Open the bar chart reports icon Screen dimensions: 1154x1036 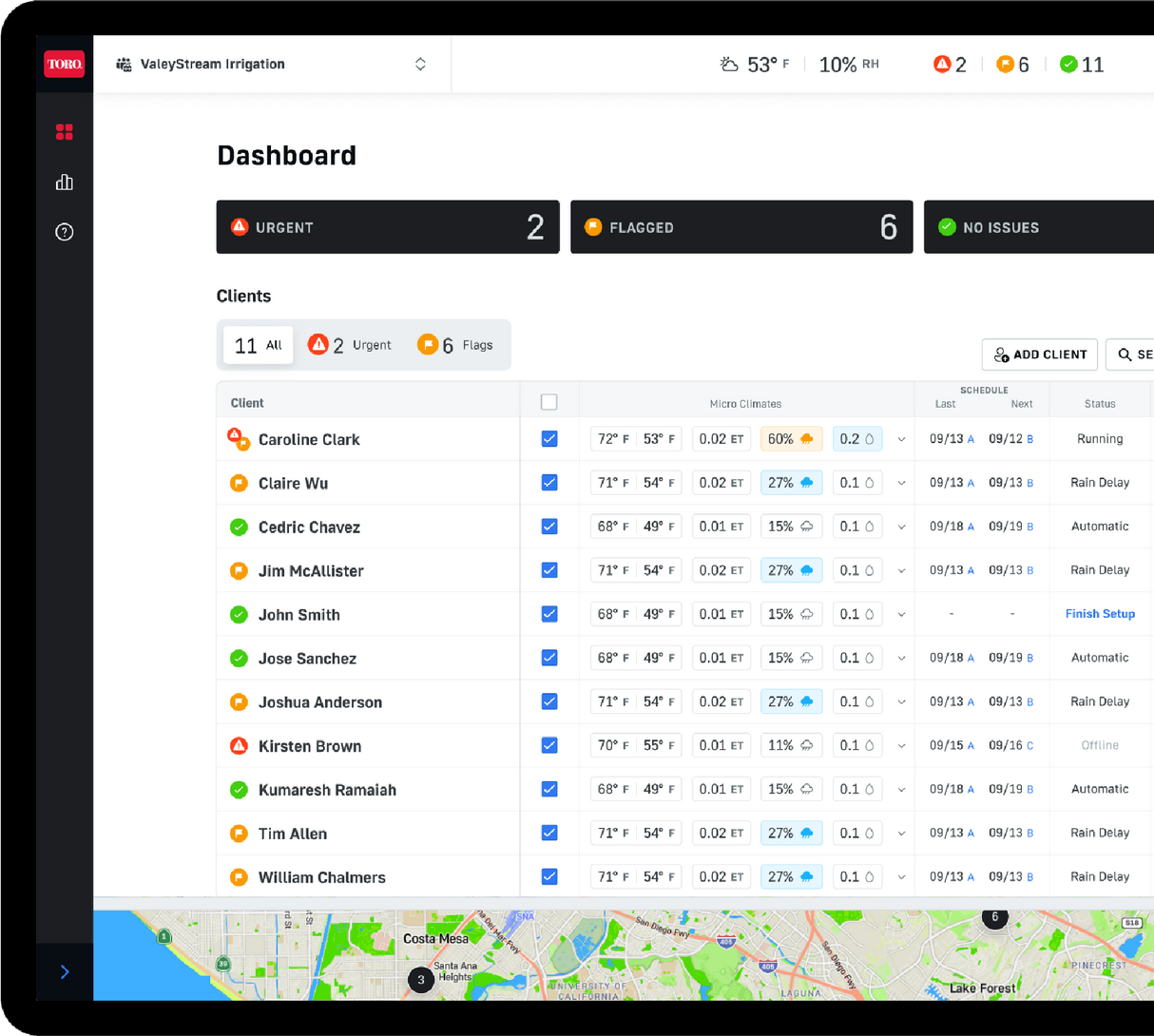65,182
